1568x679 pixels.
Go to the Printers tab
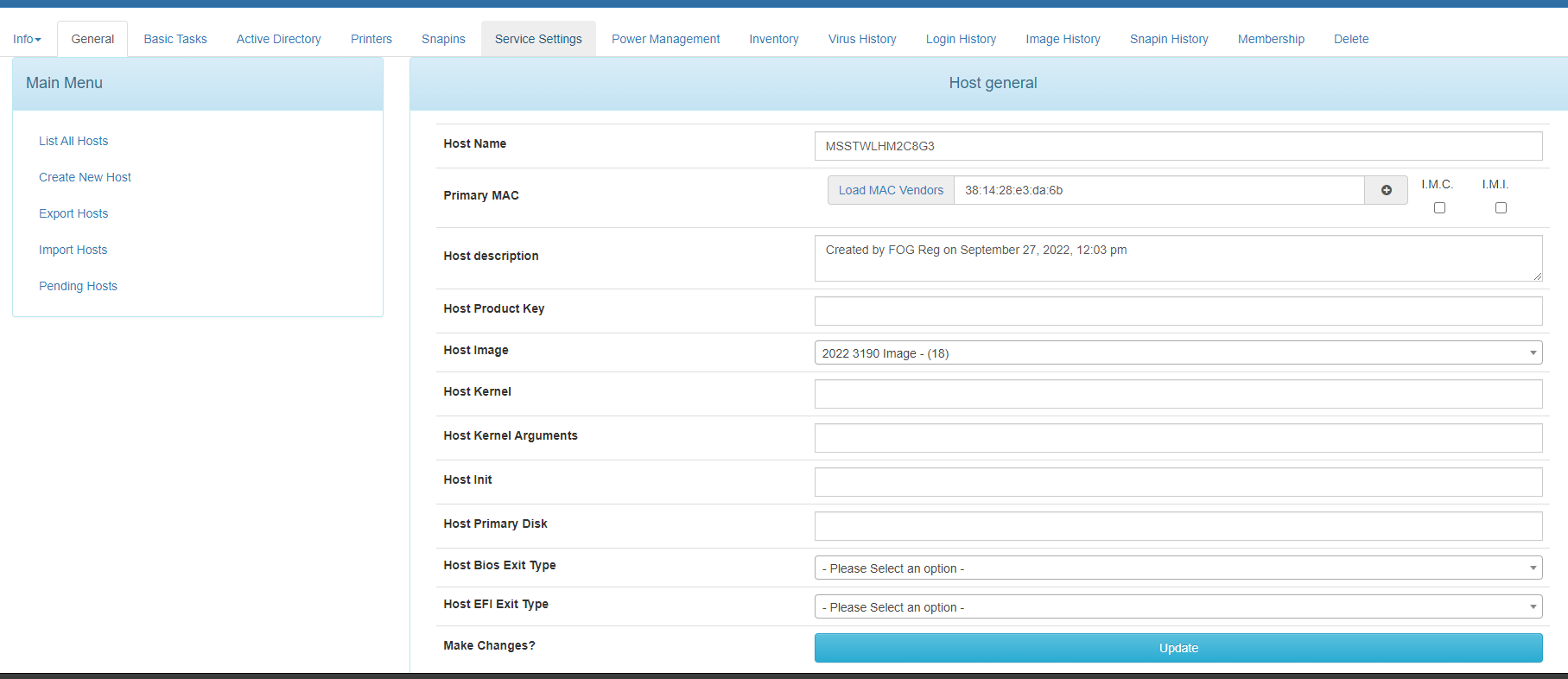371,39
